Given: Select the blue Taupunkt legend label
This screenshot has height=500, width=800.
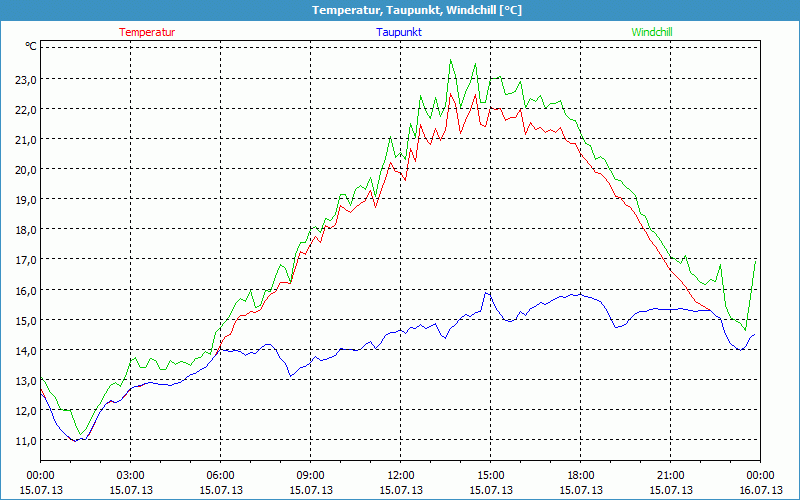Looking at the screenshot, I should [x=399, y=32].
